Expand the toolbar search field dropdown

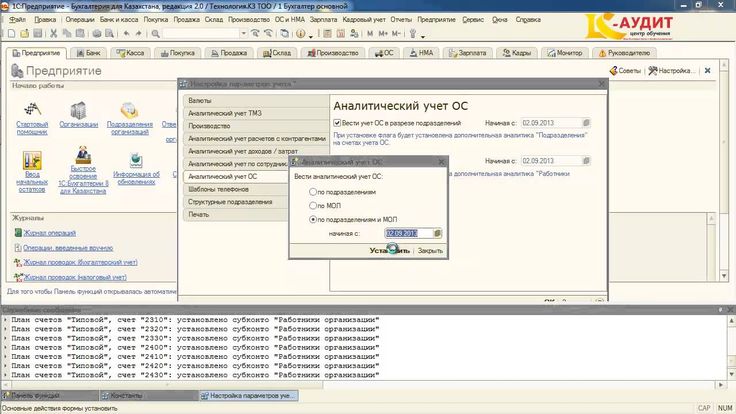[243, 33]
